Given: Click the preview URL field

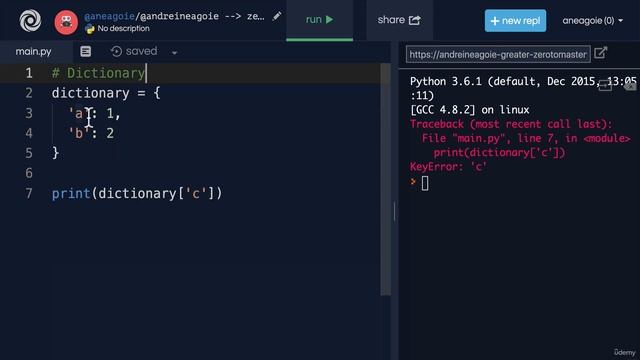Looking at the screenshot, I should click(498, 54).
